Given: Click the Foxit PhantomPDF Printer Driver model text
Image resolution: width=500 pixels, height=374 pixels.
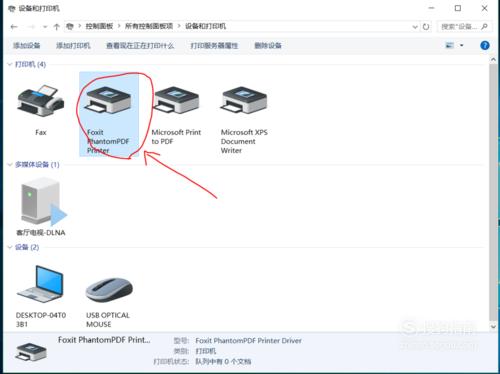Looking at the screenshot, I should click(248, 341).
